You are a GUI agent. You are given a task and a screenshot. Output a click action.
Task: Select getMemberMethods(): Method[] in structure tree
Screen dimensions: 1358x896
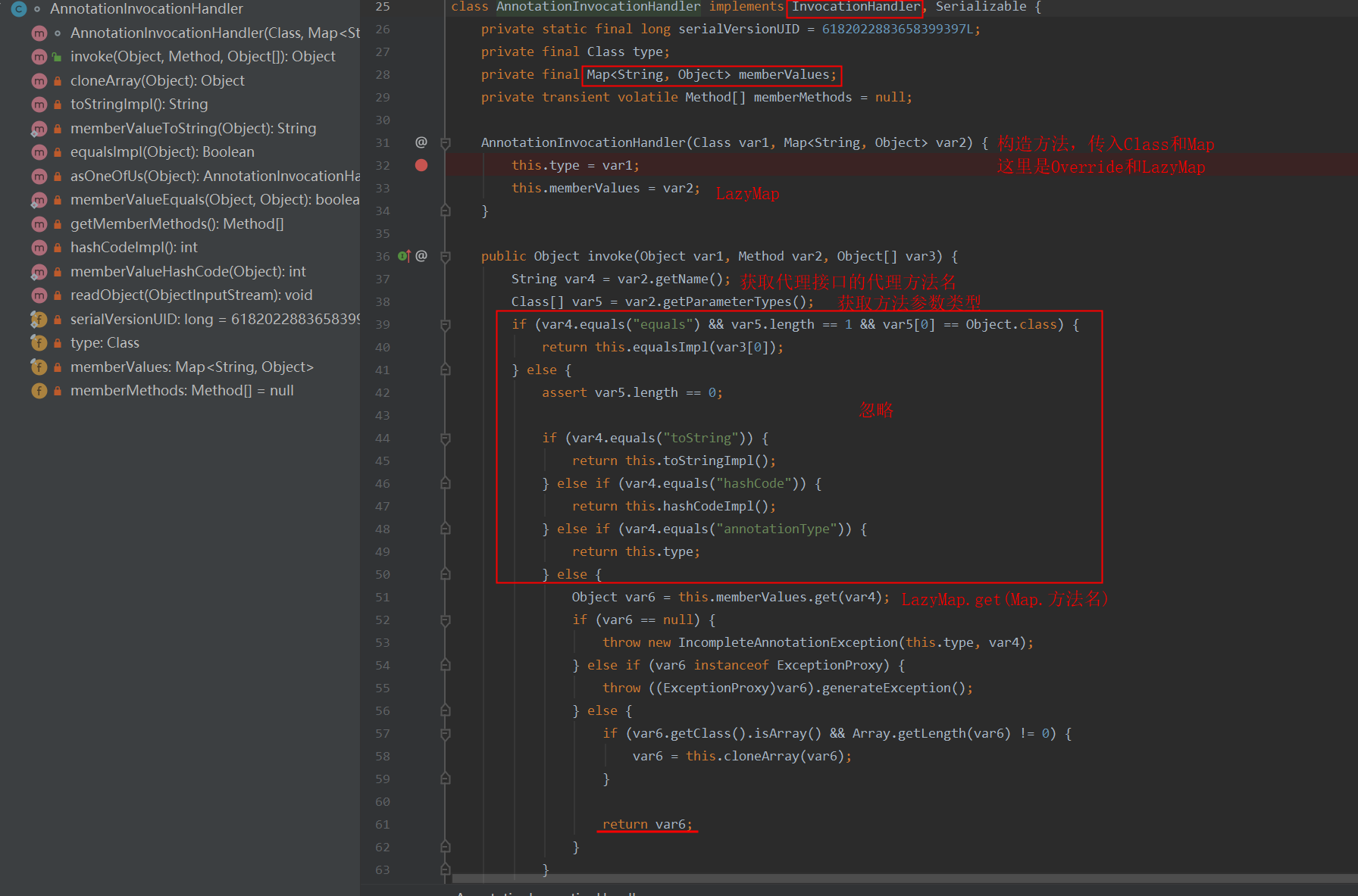tap(177, 224)
